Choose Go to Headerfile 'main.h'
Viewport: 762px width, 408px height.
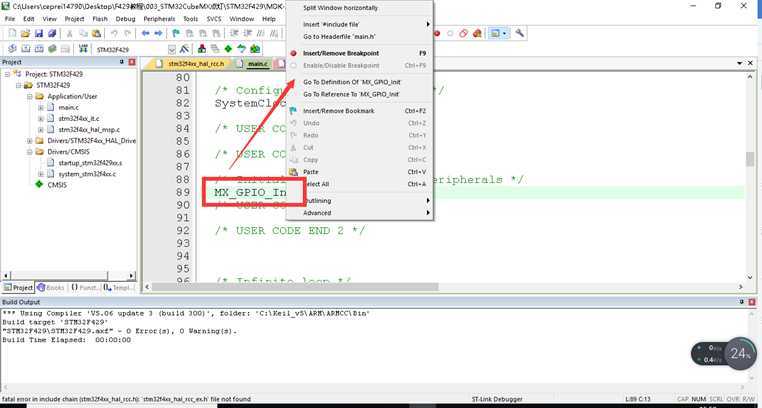tap(360, 36)
